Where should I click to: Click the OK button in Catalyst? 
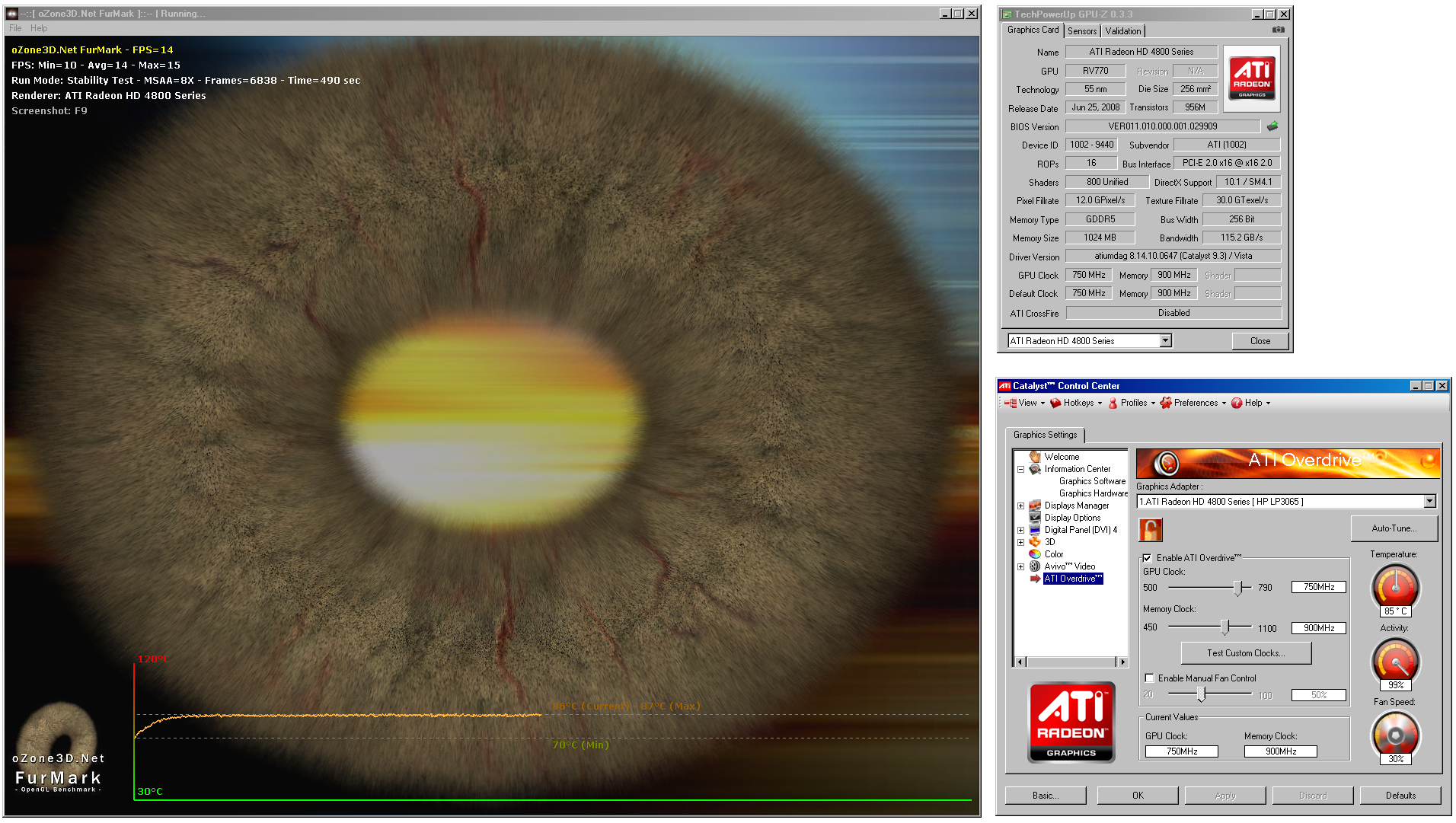click(1138, 796)
